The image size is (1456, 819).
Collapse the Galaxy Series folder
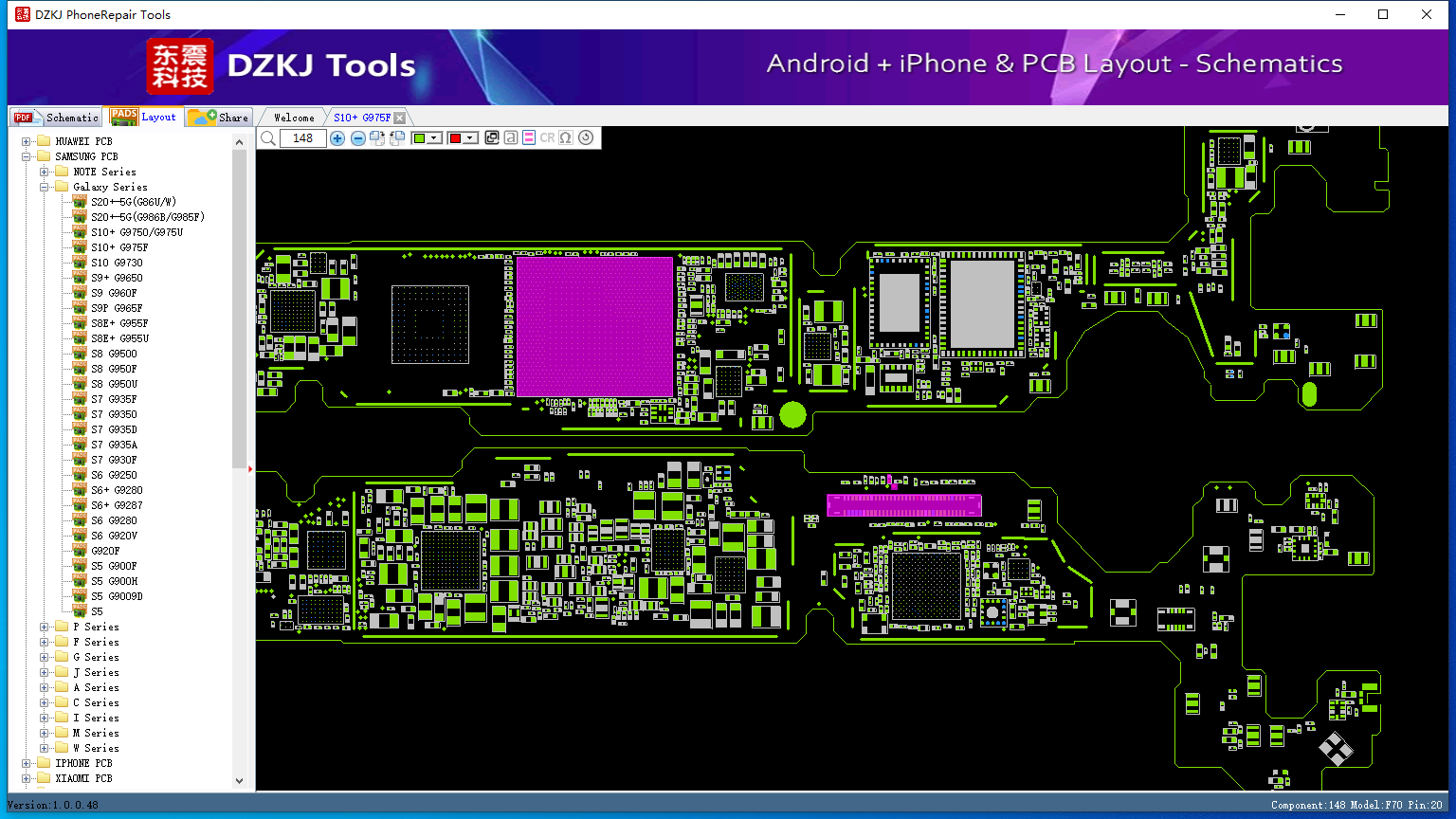[x=45, y=187]
